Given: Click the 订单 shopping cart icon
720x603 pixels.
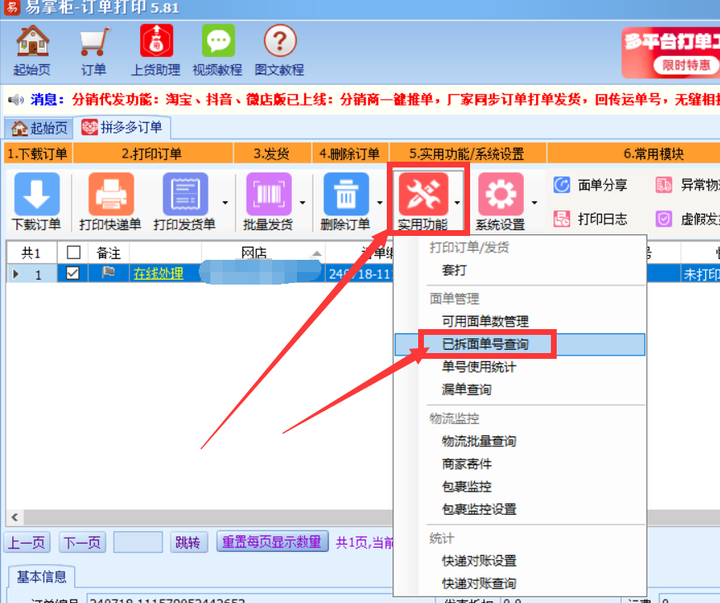Looking at the screenshot, I should click(x=95, y=42).
